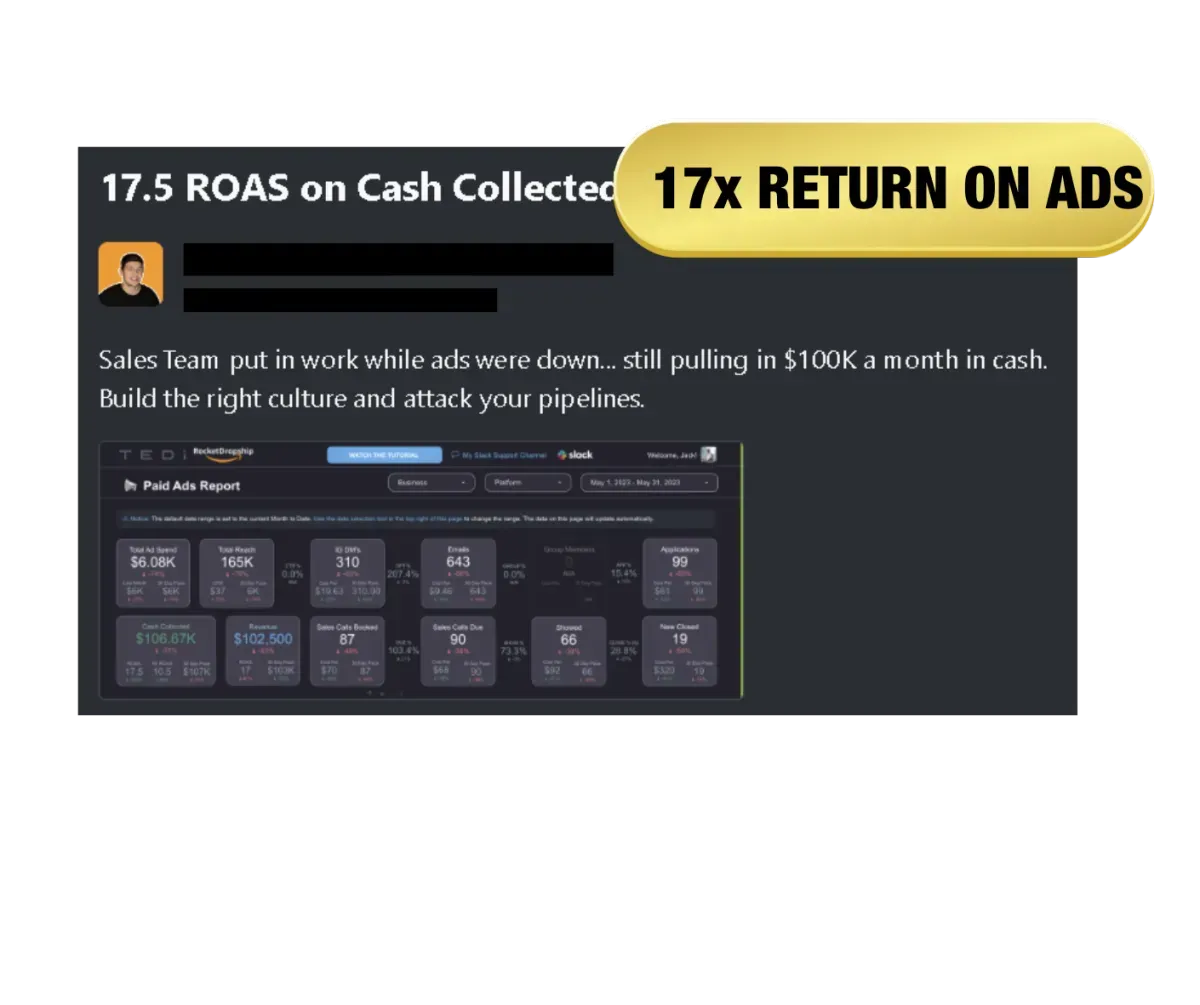This screenshot has width=1200, height=1005.
Task: Select the Applications 99 metric card
Action: (680, 573)
